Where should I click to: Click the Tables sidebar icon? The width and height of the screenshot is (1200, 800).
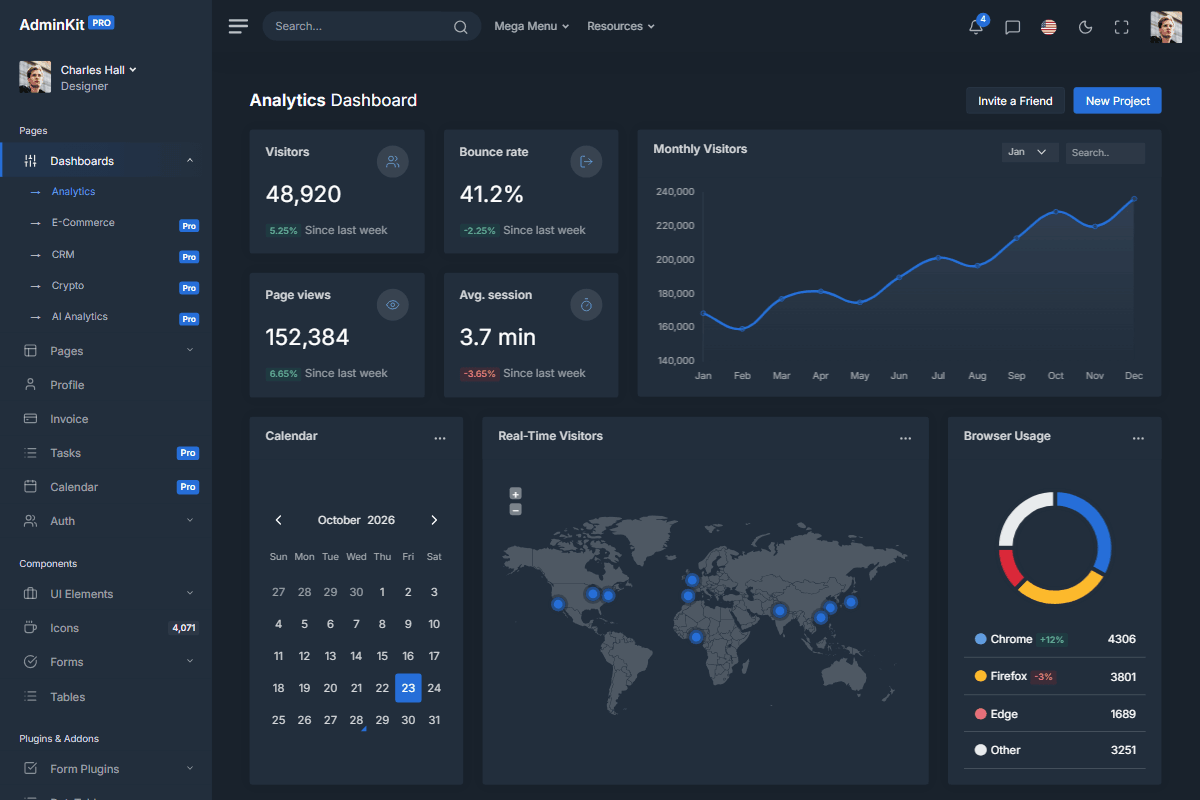click(x=30, y=697)
